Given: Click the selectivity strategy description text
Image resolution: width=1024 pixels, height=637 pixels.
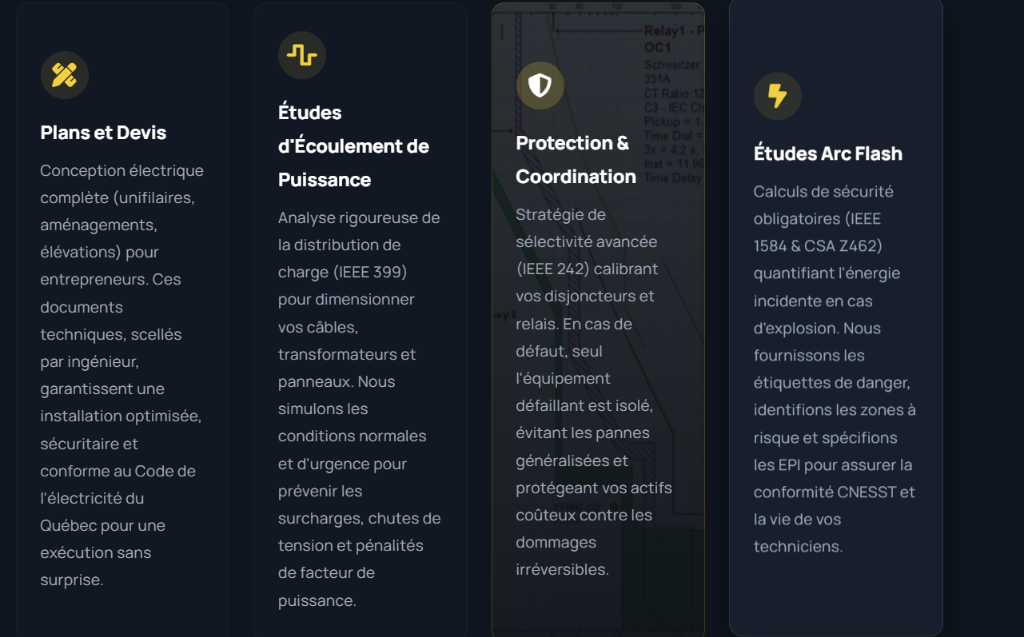Looking at the screenshot, I should (x=594, y=392).
